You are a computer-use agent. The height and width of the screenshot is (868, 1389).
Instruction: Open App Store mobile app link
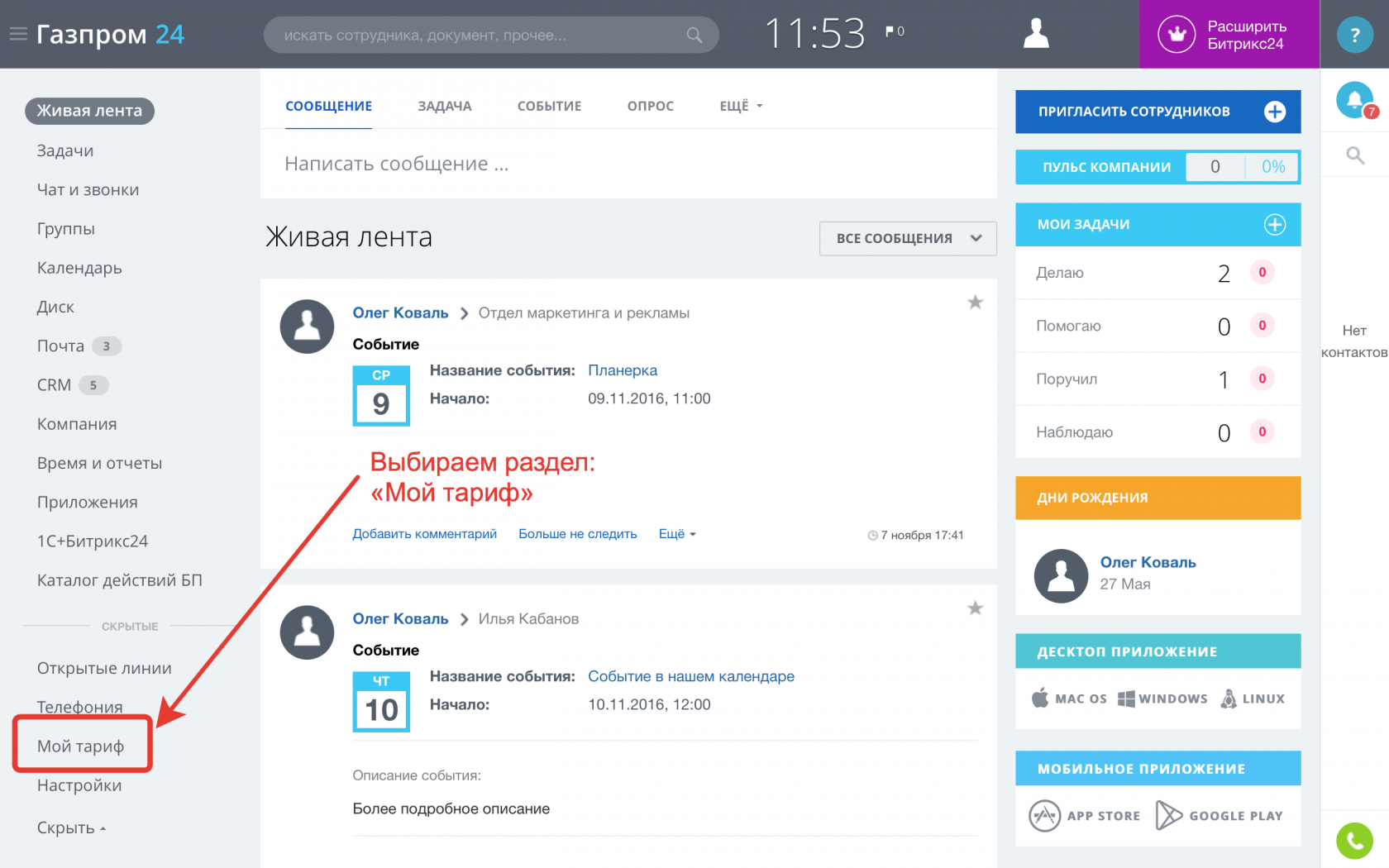click(1084, 816)
